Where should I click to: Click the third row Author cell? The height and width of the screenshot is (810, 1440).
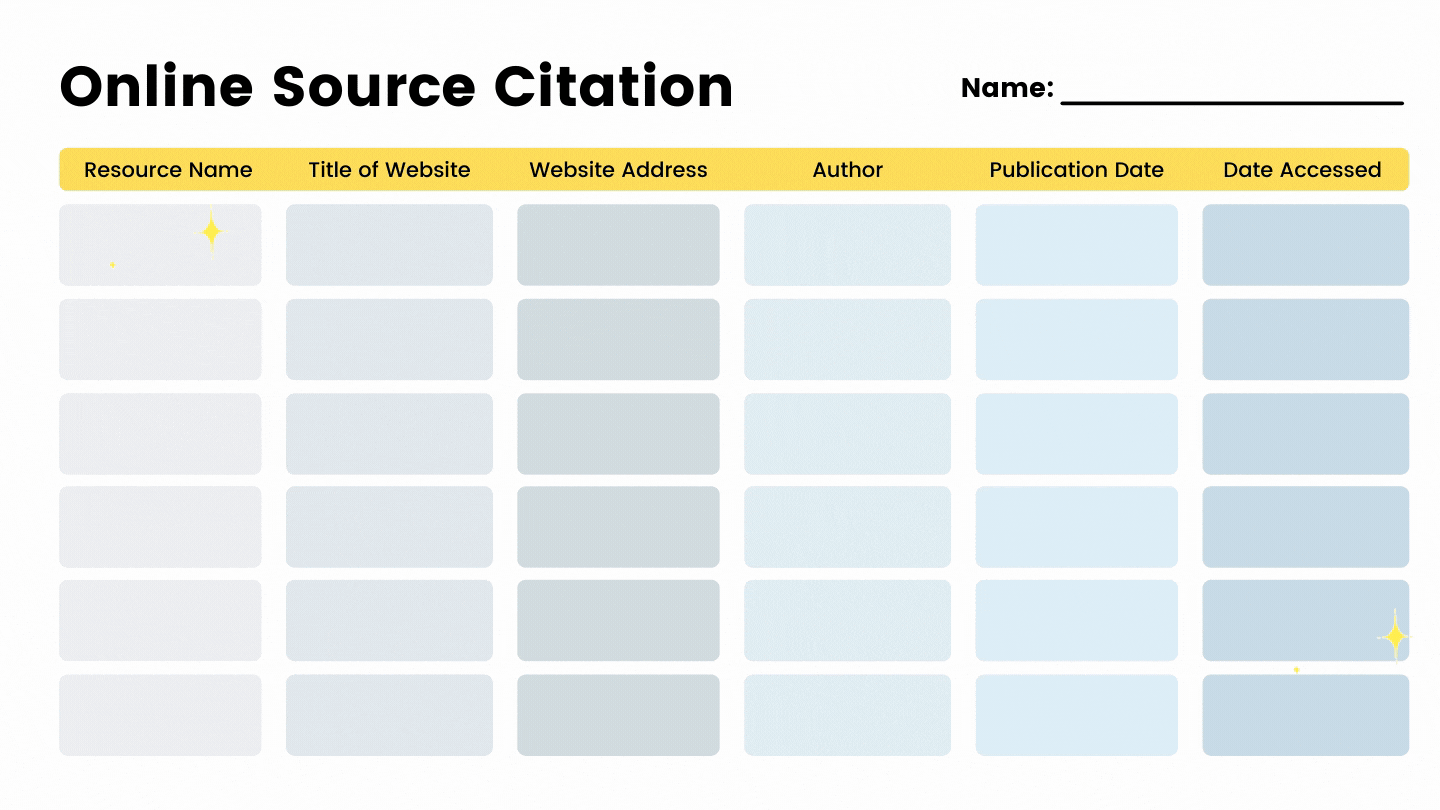pos(847,433)
